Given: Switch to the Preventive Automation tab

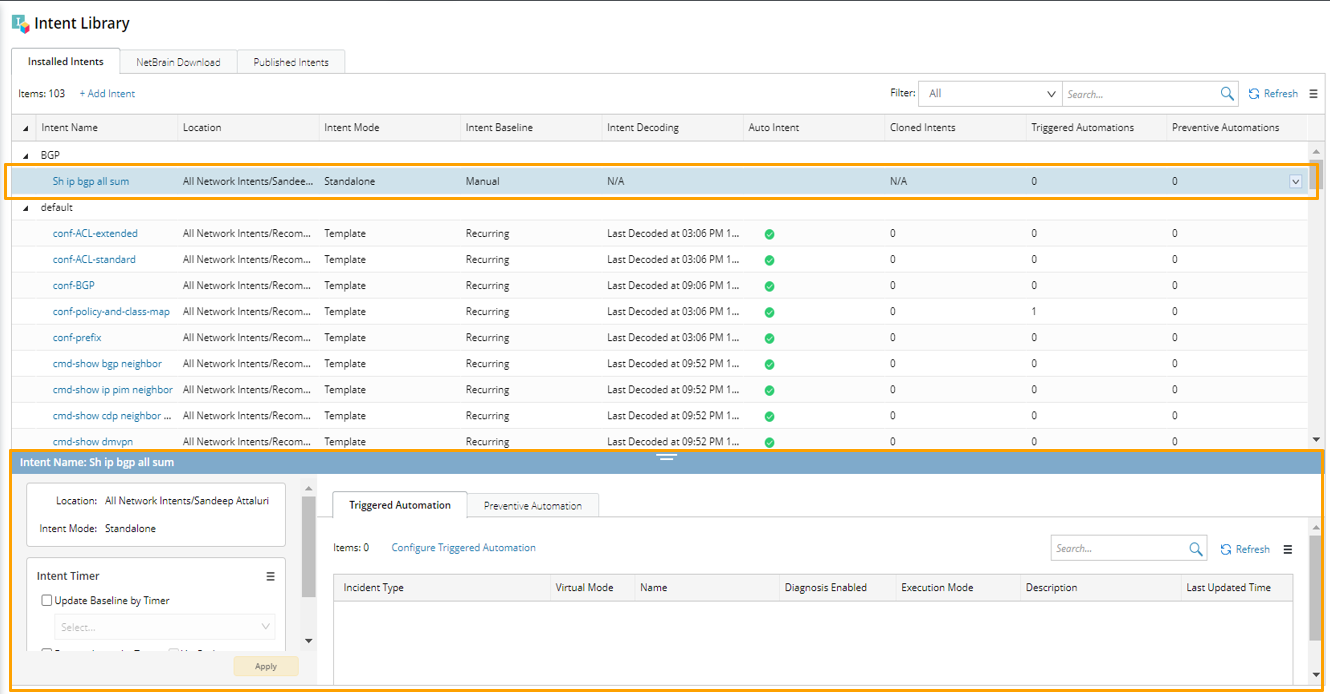Looking at the screenshot, I should pyautogui.click(x=533, y=506).
